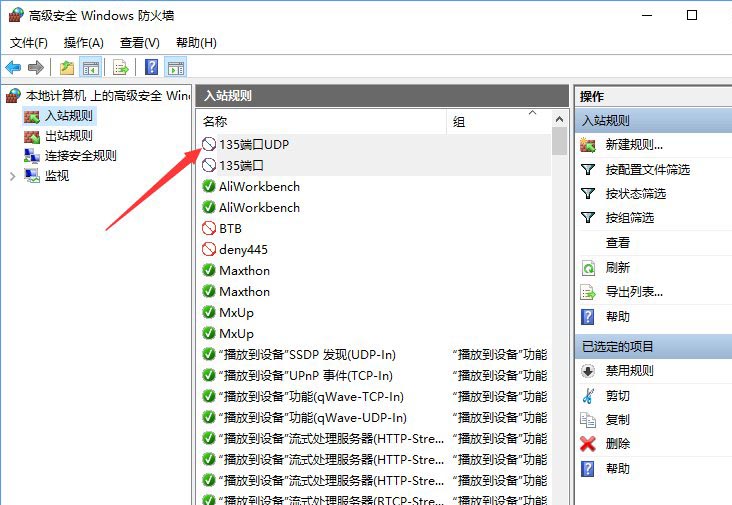Click the scissors cut icon
732x505 pixels.
click(x=588, y=395)
